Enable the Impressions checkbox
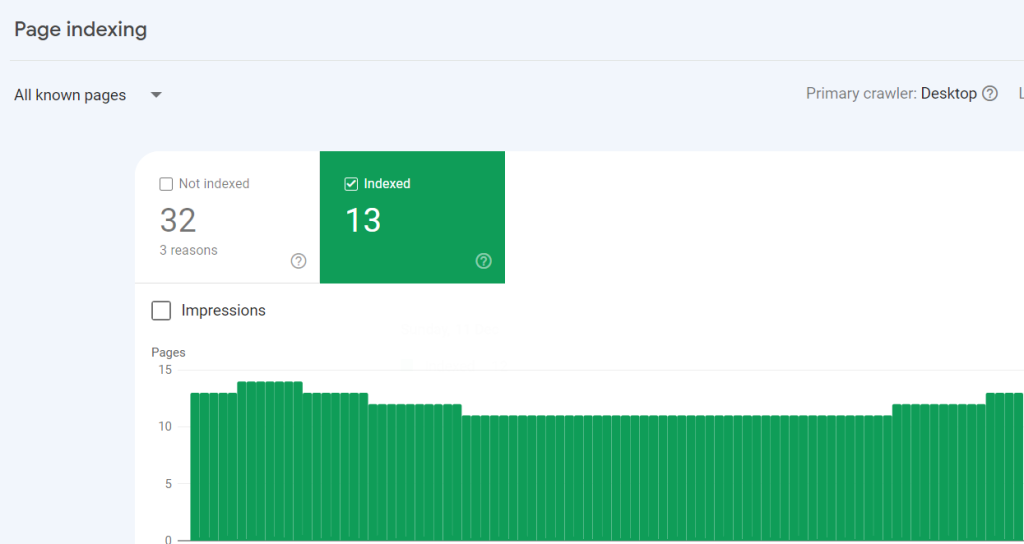The width and height of the screenshot is (1024, 544). 161,311
